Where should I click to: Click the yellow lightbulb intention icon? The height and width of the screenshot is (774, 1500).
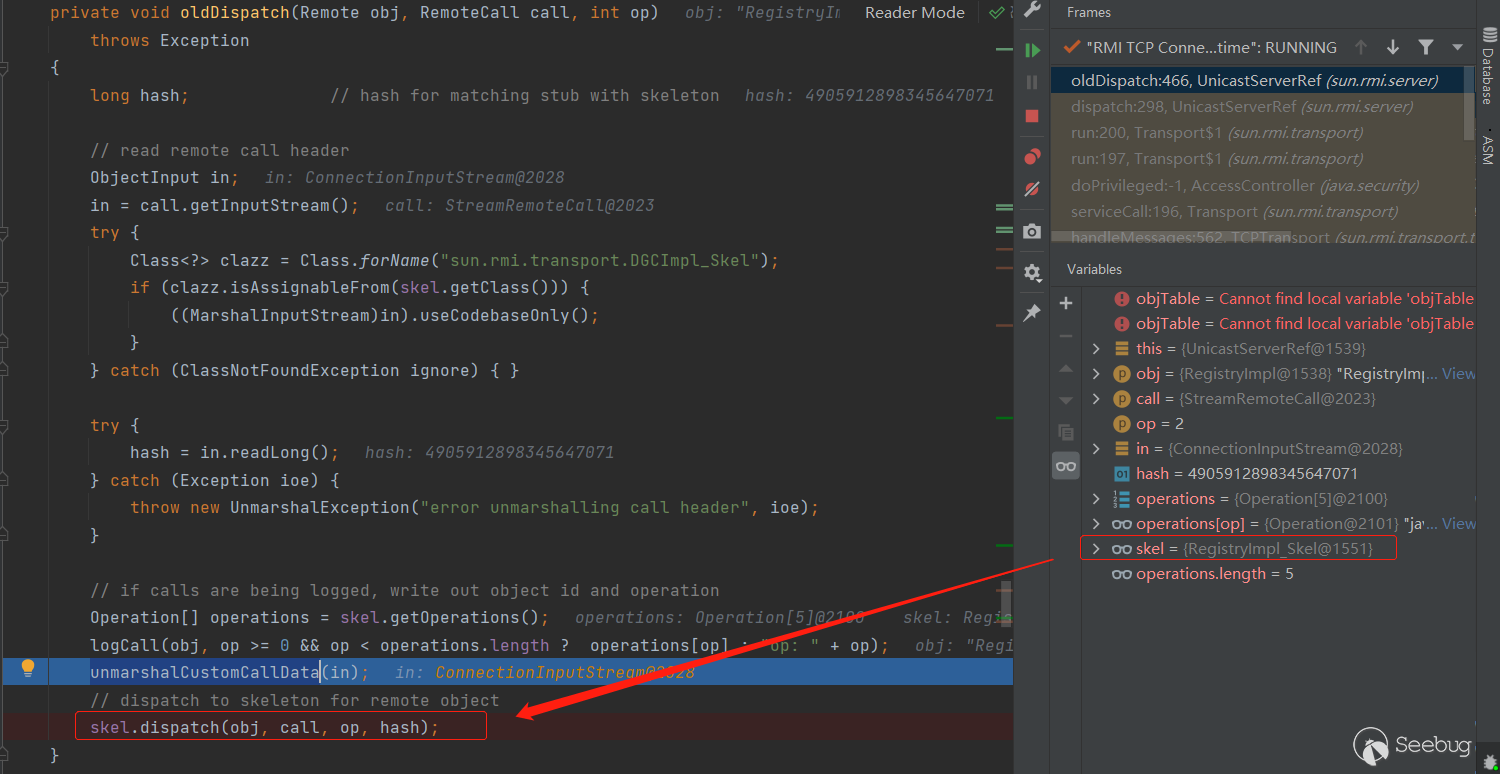[28, 668]
